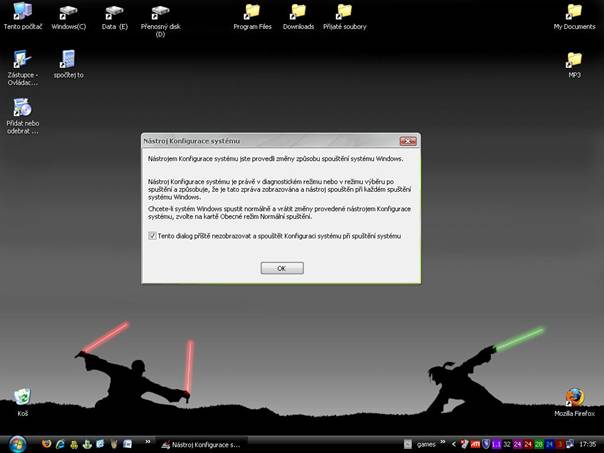This screenshot has width=604, height=453.
Task: Expand the games toolbar overflow chevron
Action: [443, 442]
